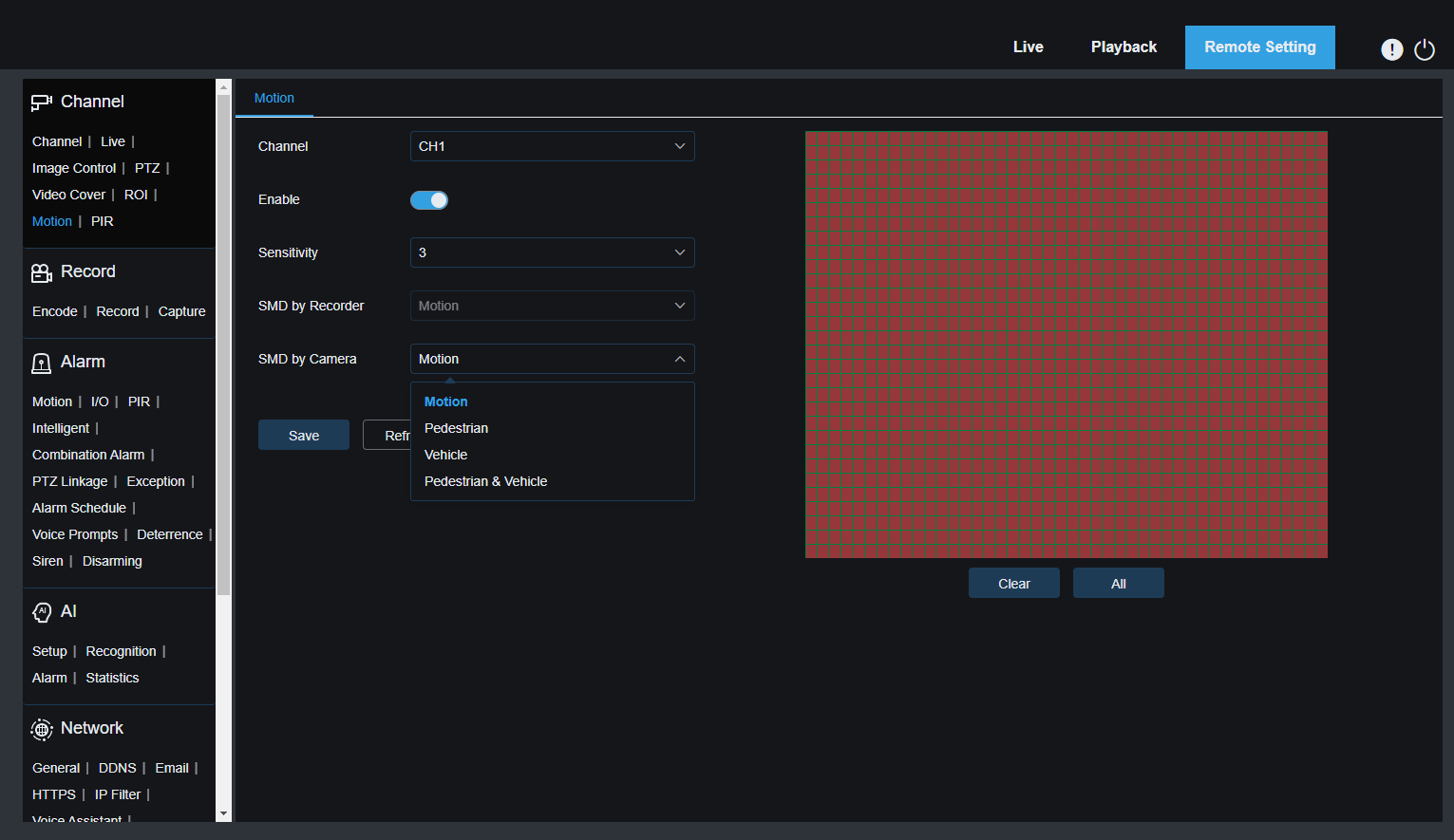Switch to the Playback tab
This screenshot has height=840, width=1454.
click(1124, 47)
